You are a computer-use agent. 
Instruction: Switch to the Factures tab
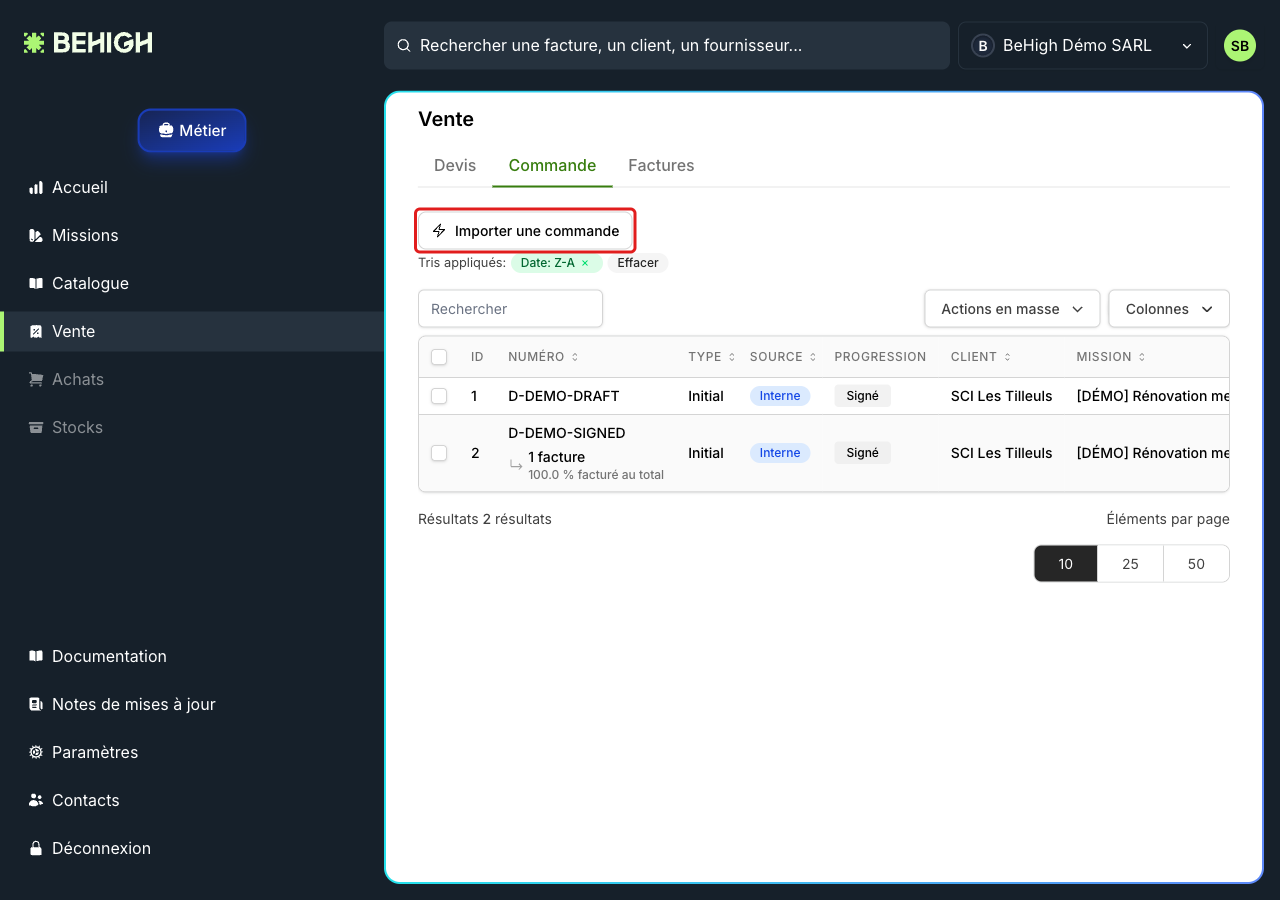coord(661,166)
